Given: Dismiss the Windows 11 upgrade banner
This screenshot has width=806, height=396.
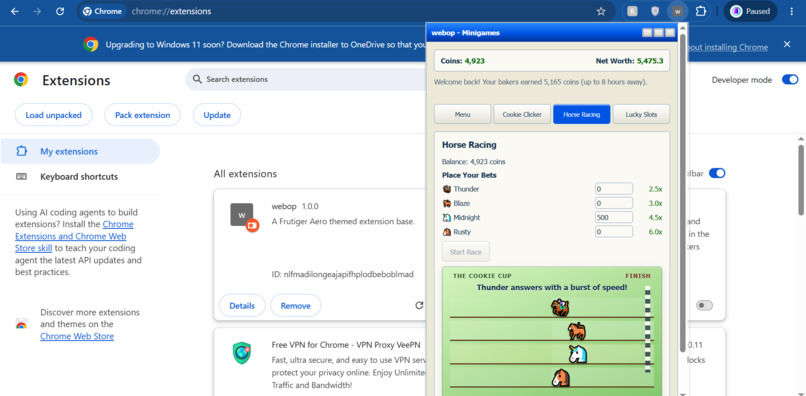Looking at the screenshot, I should pyautogui.click(x=787, y=44).
